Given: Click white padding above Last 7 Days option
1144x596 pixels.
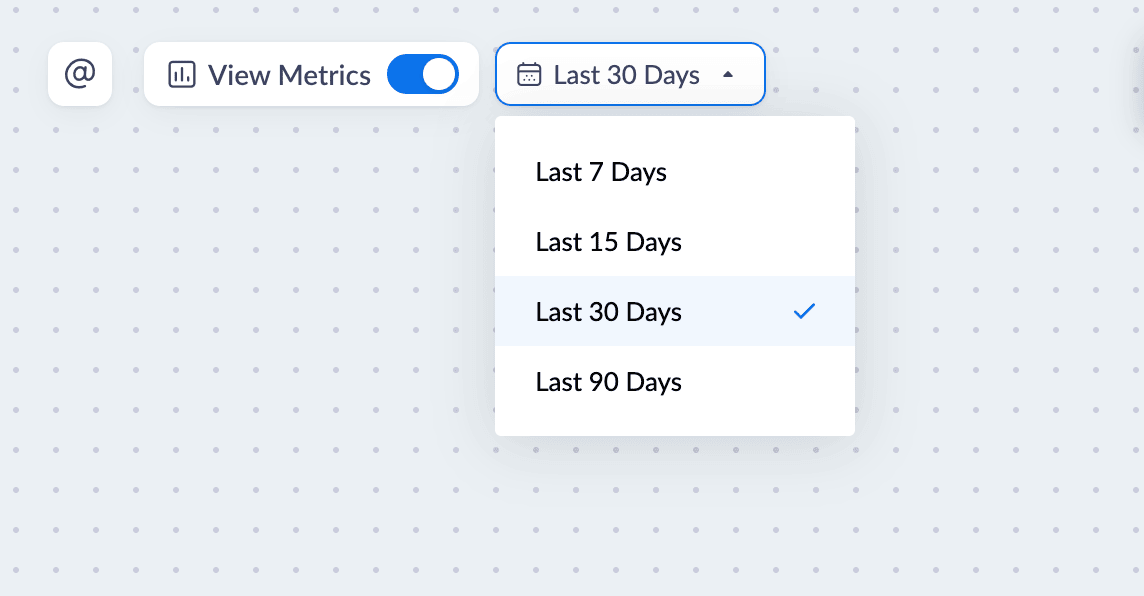Looking at the screenshot, I should click(x=675, y=127).
